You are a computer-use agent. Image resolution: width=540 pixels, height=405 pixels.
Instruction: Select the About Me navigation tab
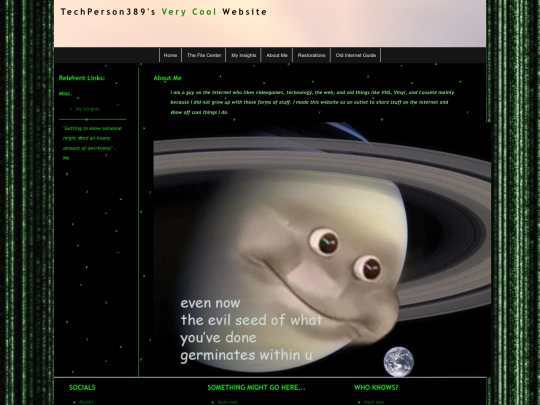277,55
